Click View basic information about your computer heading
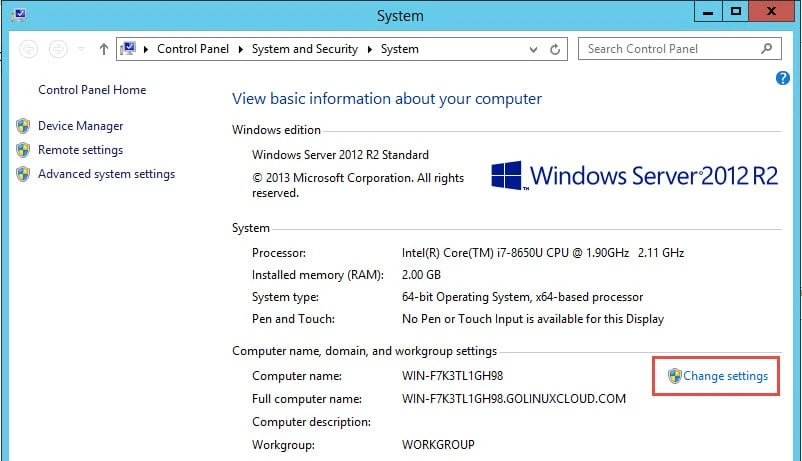Viewport: 802px width, 461px height. click(387, 98)
